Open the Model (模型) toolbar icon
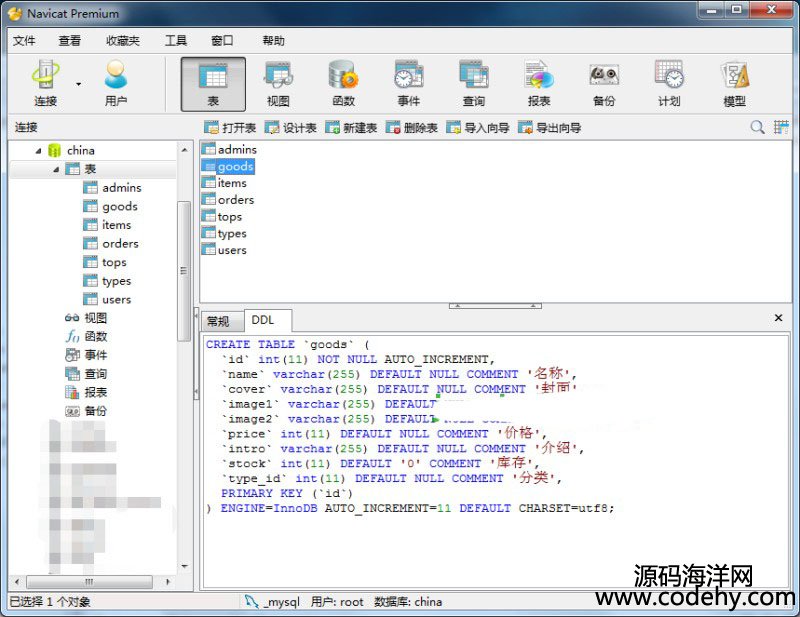The image size is (800, 617). point(734,82)
